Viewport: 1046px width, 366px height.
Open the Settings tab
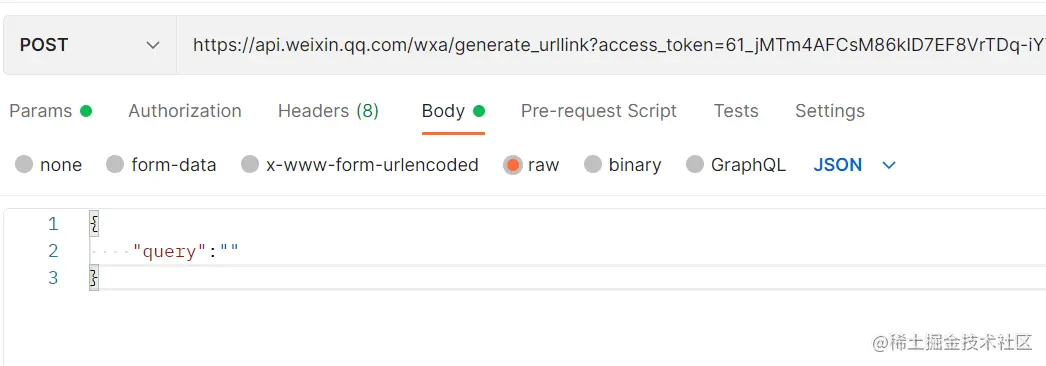click(830, 111)
